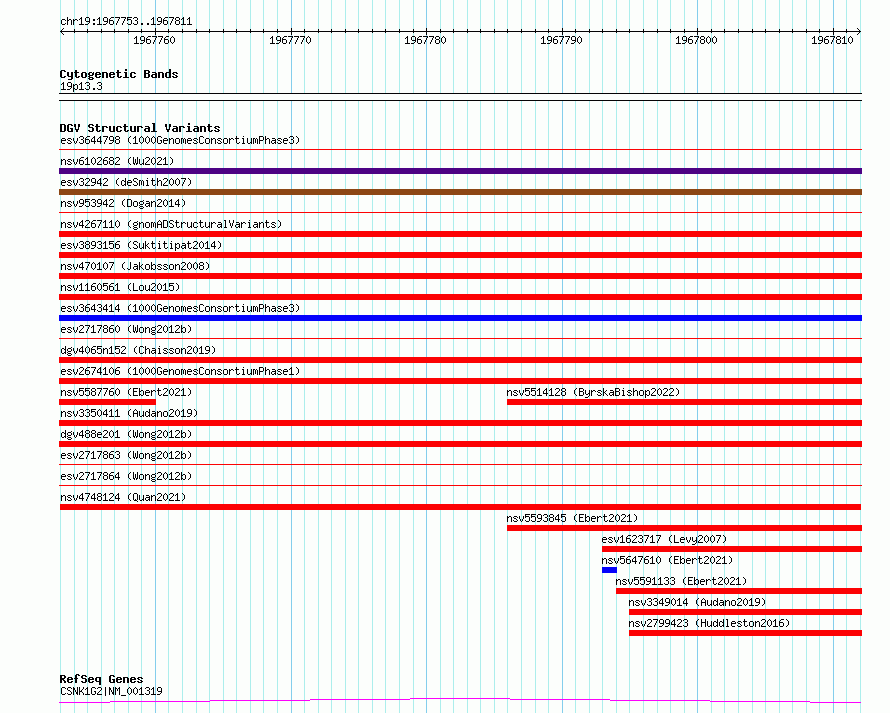Viewport: 890px width, 713px height.
Task: Open the 19p13.3 cytogenetic band
Action: tap(81, 86)
